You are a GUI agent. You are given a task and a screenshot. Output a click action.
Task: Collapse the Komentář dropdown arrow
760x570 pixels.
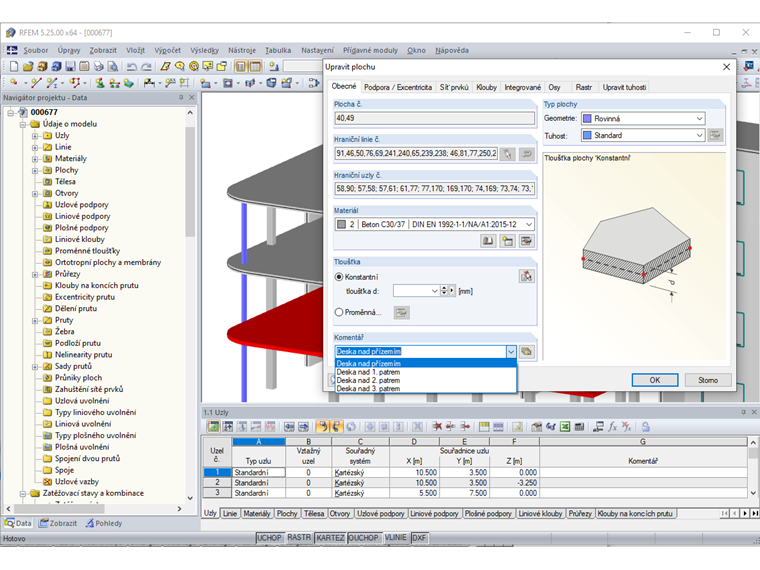(x=511, y=351)
